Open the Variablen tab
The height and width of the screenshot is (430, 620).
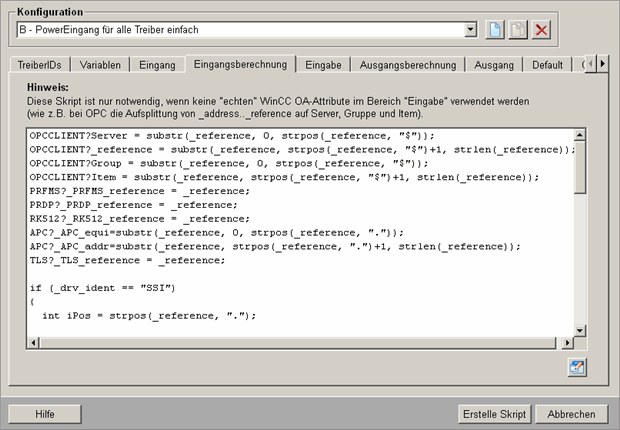point(101,65)
